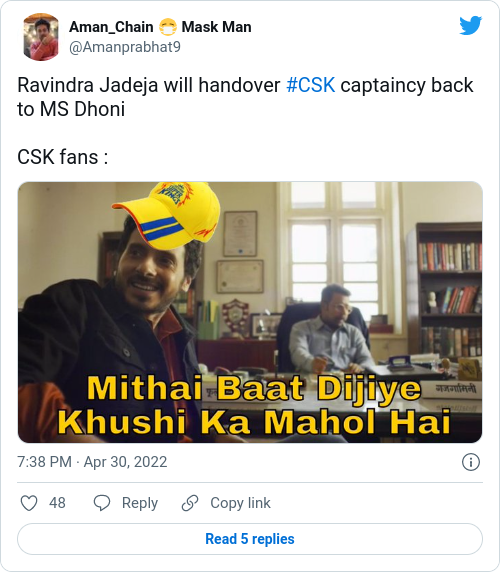Image resolution: width=500 pixels, height=572 pixels.
Task: Click the tweet text about Ravindra Jadeja
Action: 245,97
